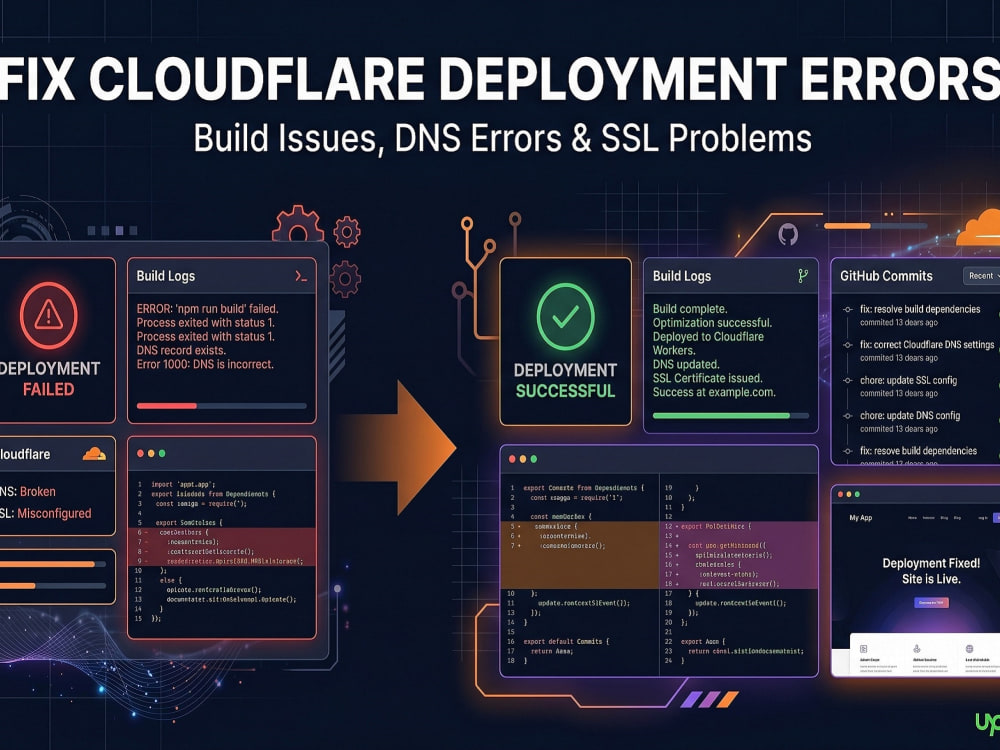Click subtitle 'Build Issues, DNS Errors & SSL Problems'
The image size is (1000, 750).
[x=503, y=138]
